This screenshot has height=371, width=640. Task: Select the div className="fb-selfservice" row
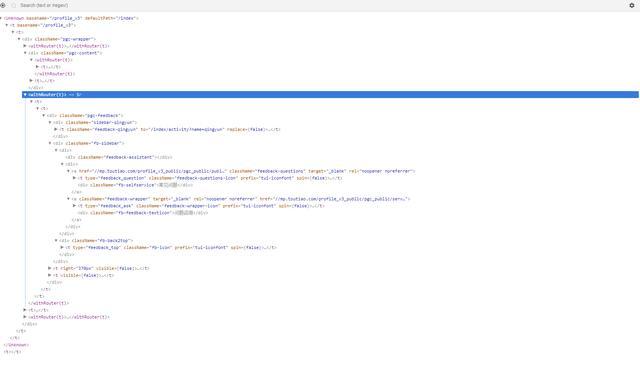pos(135,185)
